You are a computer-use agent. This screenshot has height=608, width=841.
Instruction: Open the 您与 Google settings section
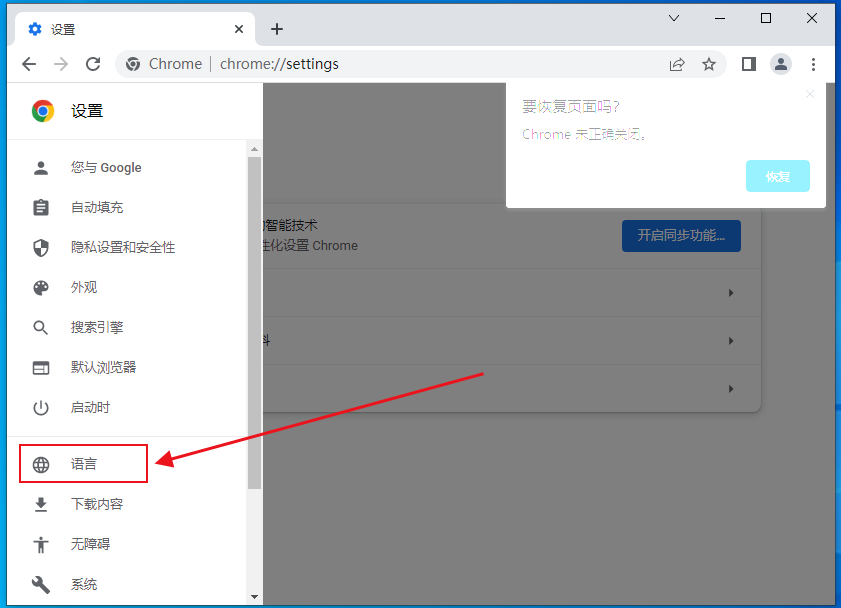point(127,168)
